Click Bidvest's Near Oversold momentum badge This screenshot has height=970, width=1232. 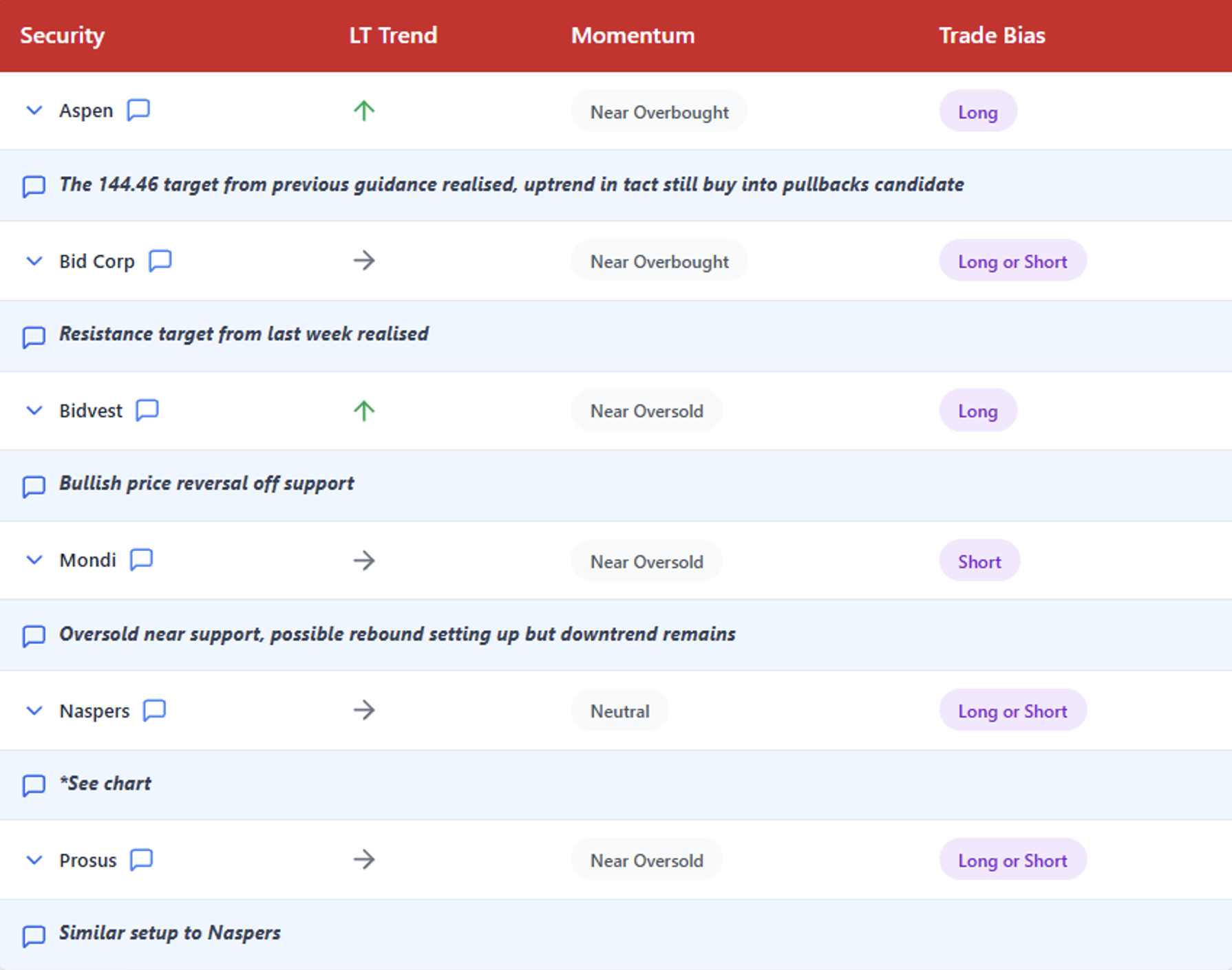pos(646,411)
